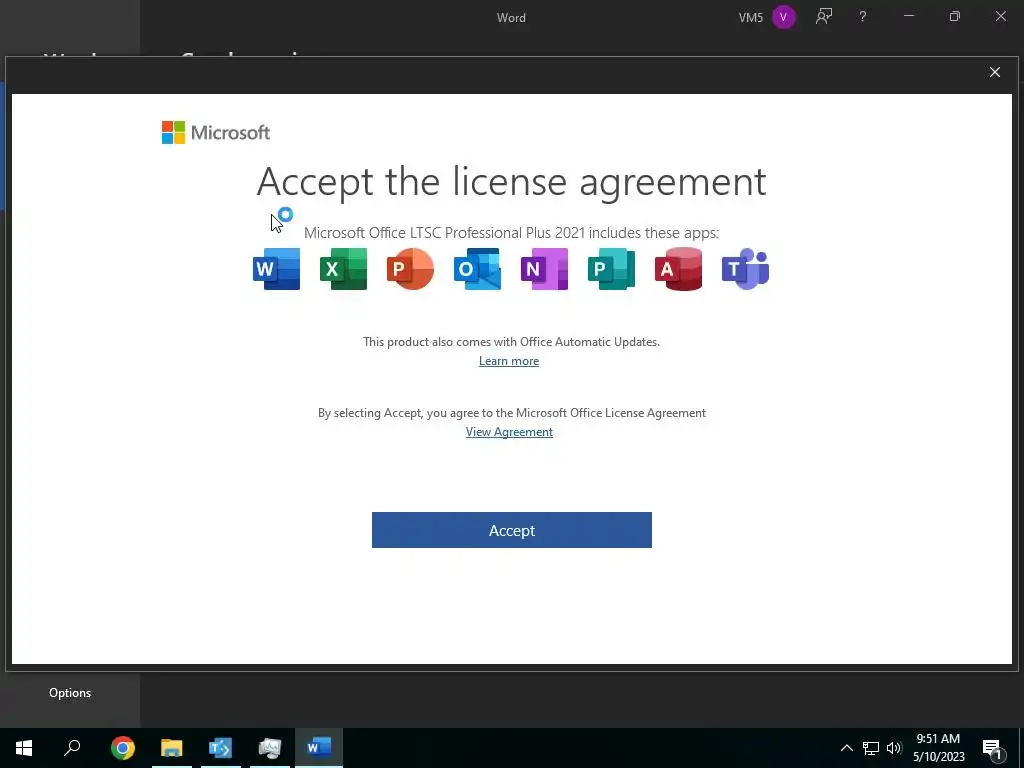Click the Teams app icon
This screenshot has width=1024, height=768.
tap(745, 268)
